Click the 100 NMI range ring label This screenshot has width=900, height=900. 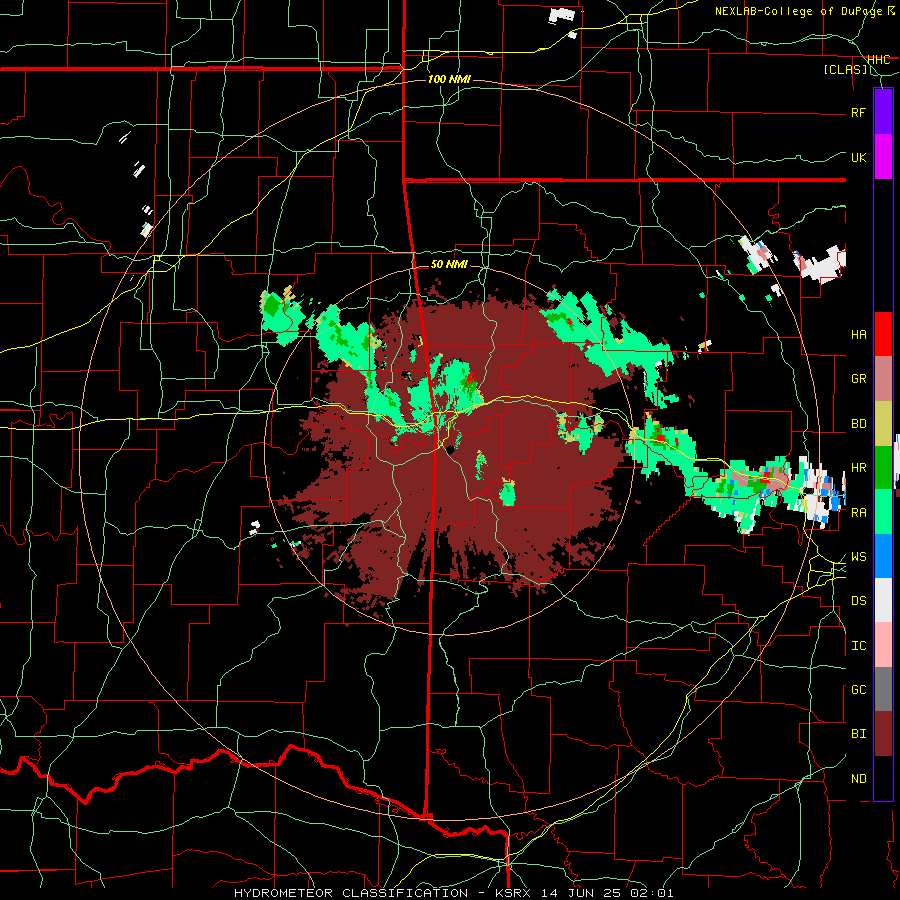tap(449, 79)
